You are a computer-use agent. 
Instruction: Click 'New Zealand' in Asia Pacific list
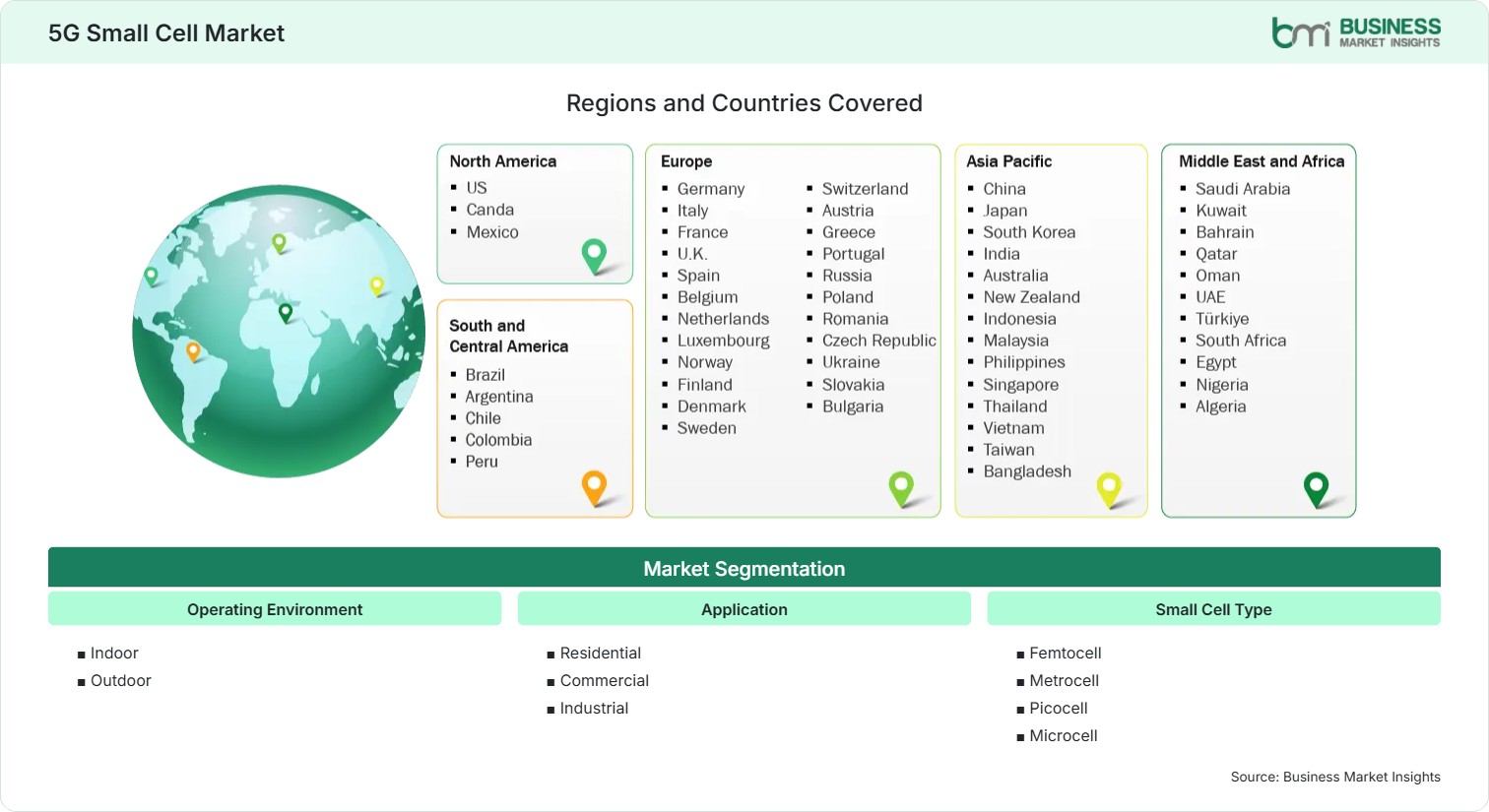(1031, 297)
